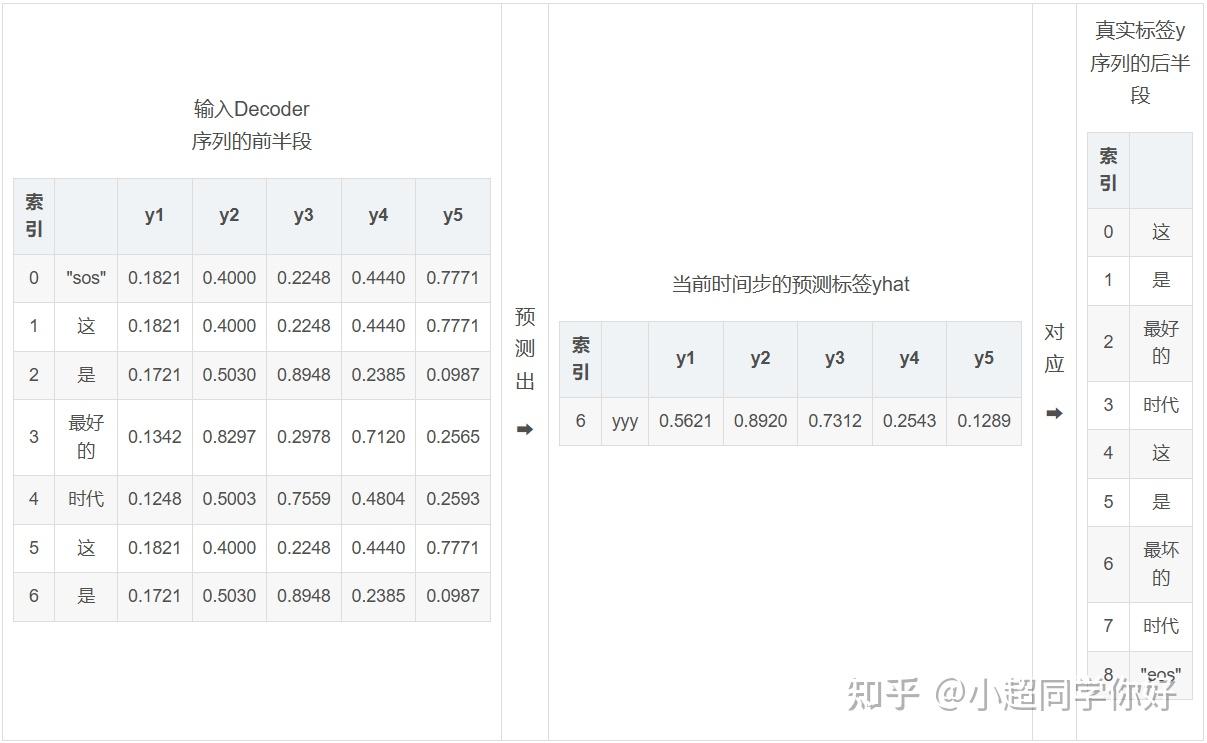The width and height of the screenshot is (1207, 743).
Task: Click 0.1721 in the index 2 row
Action: (x=154, y=375)
